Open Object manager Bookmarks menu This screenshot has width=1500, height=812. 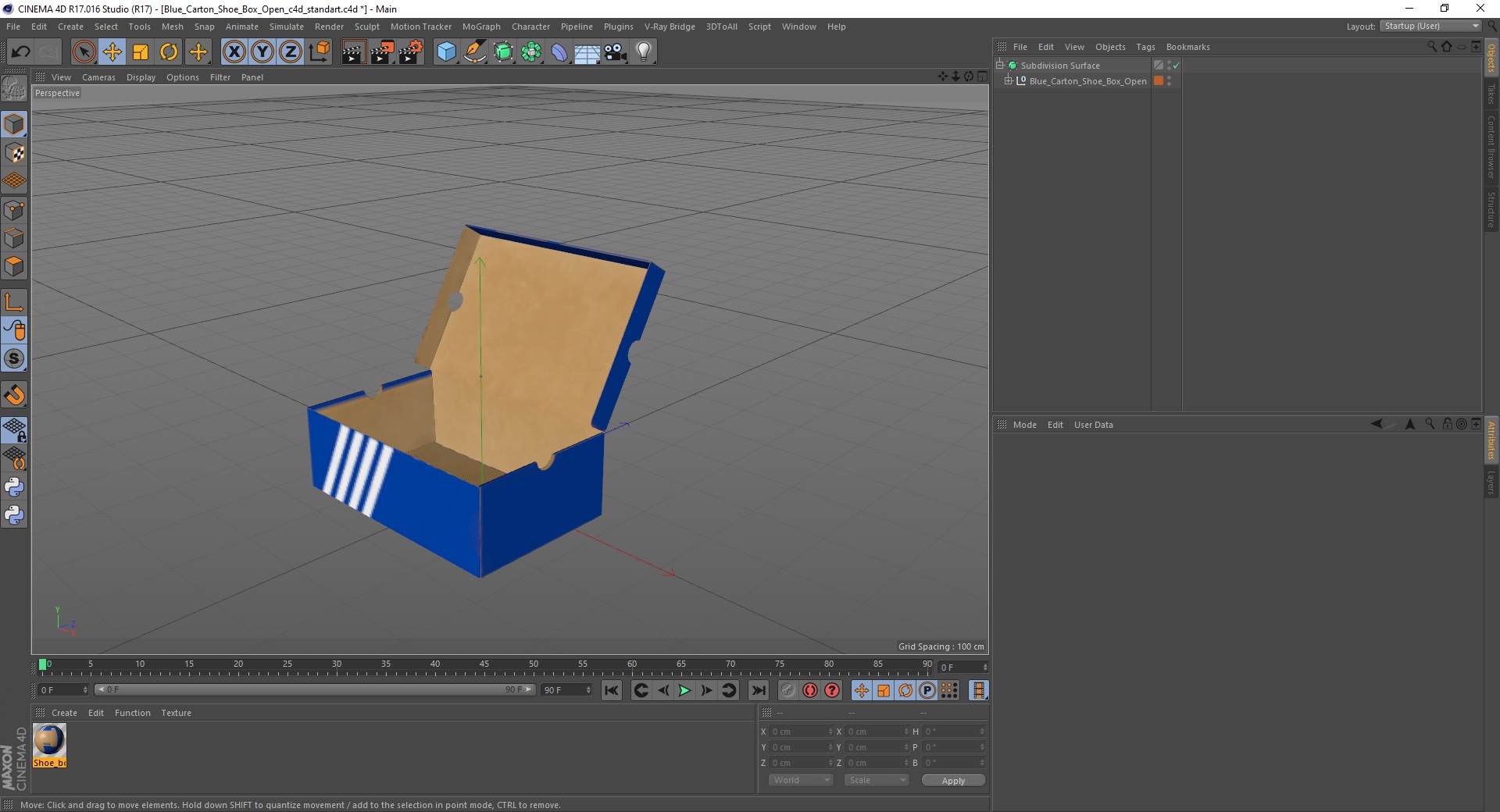point(1187,47)
